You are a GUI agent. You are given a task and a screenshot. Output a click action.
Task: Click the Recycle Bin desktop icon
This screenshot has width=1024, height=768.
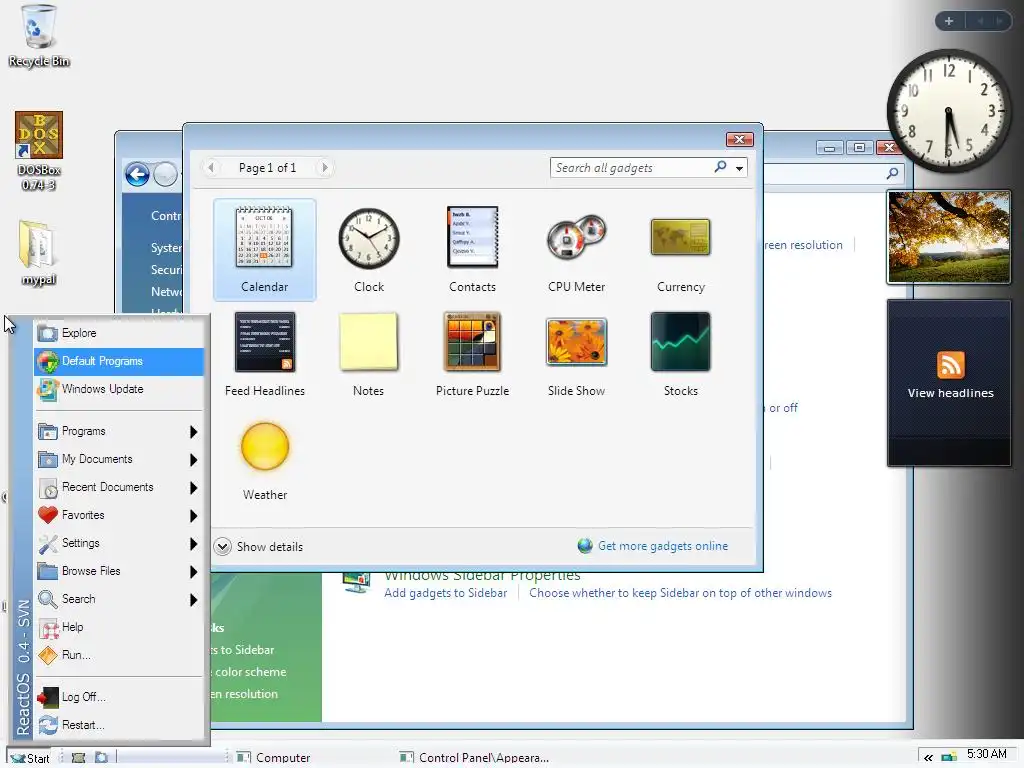pyautogui.click(x=39, y=35)
